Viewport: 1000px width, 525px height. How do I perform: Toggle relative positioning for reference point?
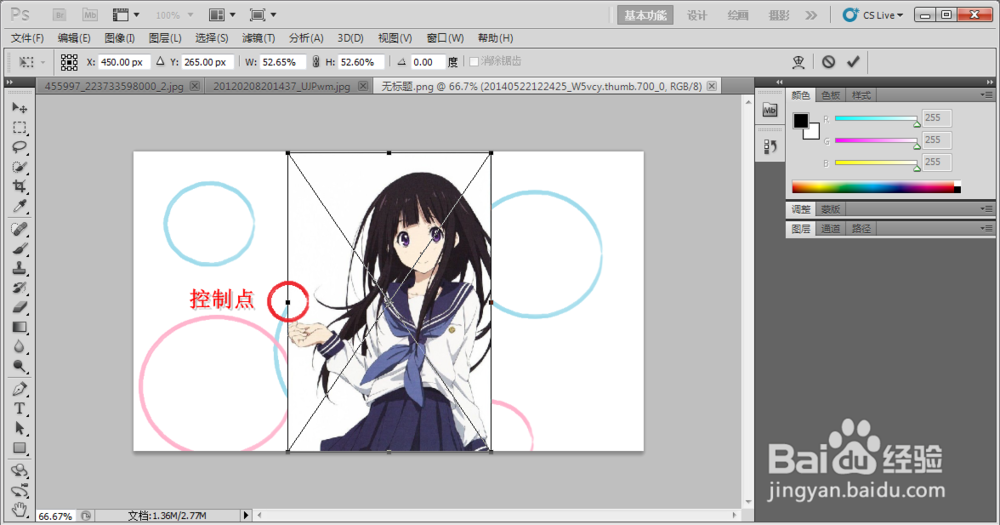click(x=160, y=62)
